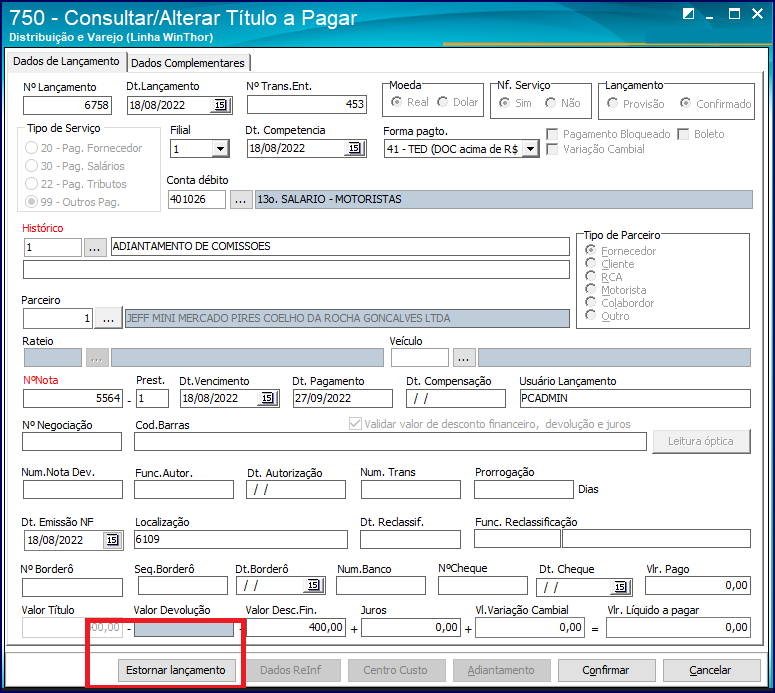This screenshot has height=693, width=775.
Task: Click Dt. Pagamento field 27/09/2022
Action: click(343, 398)
